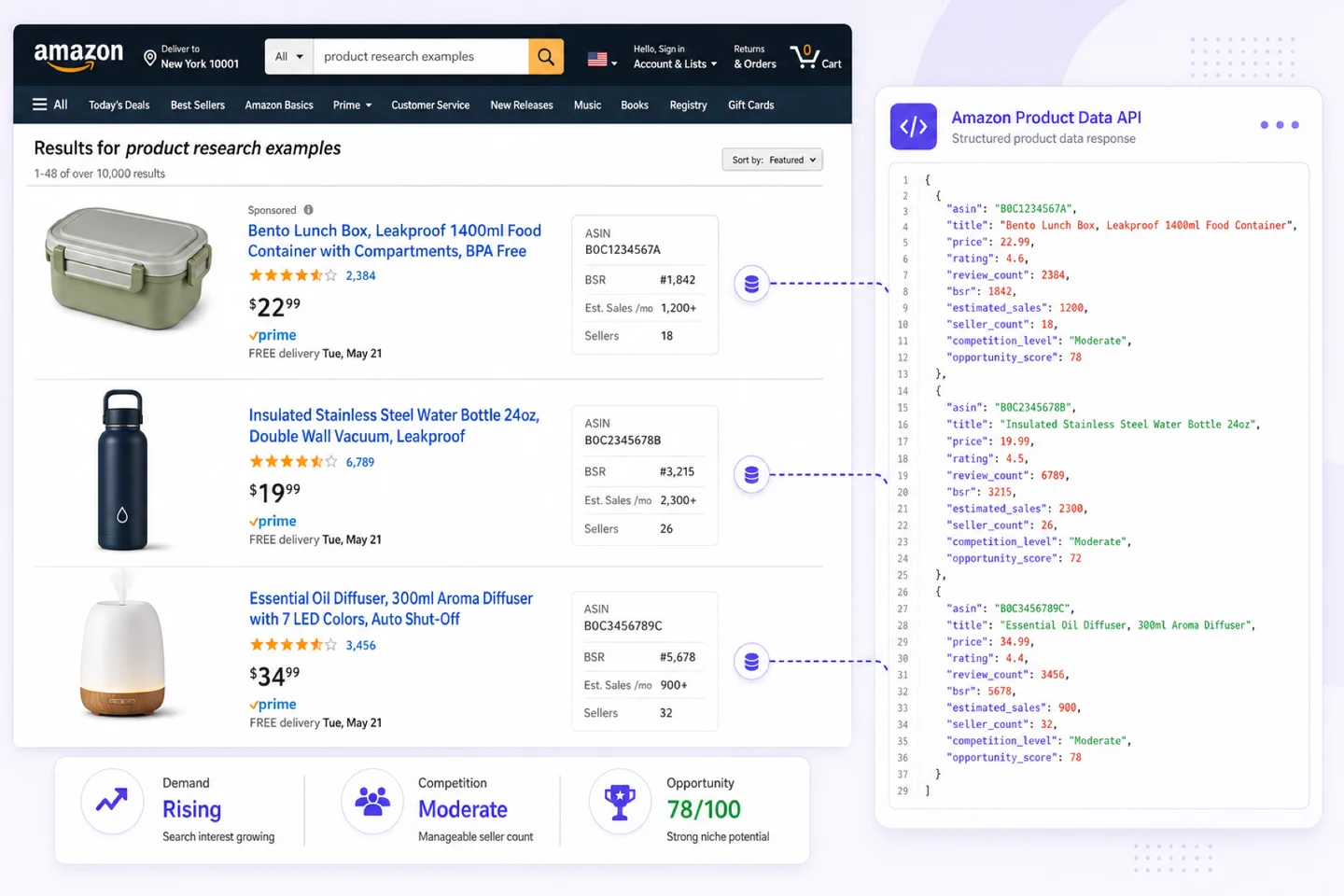This screenshot has height=896, width=1344.
Task: Click prime badge under the $19.99 price
Action: tap(273, 521)
